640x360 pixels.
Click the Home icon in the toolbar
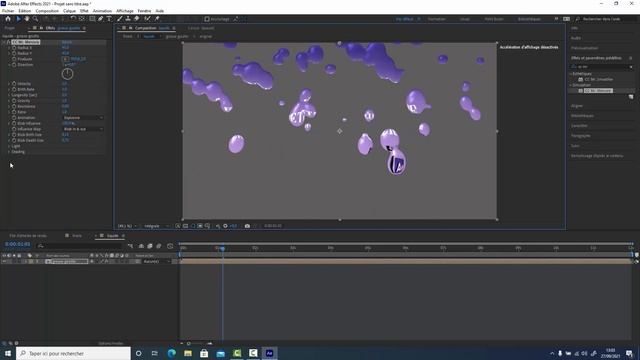pyautogui.click(x=8, y=19)
